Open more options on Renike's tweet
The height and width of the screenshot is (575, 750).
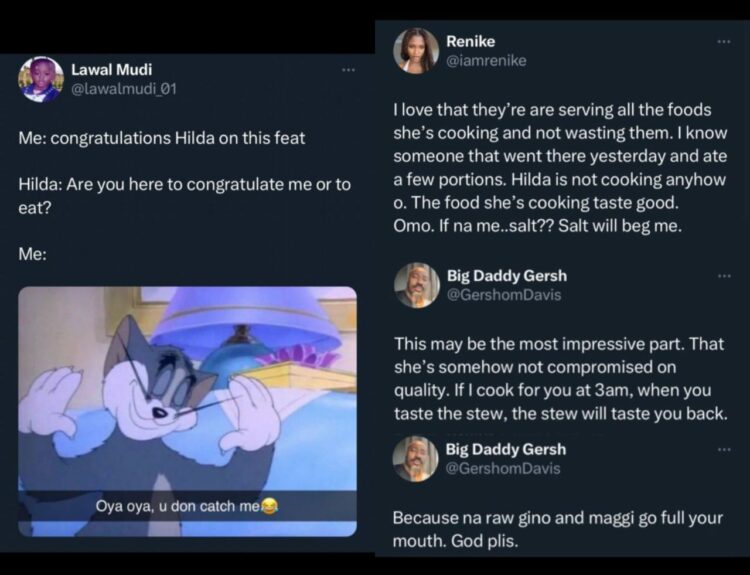(x=724, y=42)
